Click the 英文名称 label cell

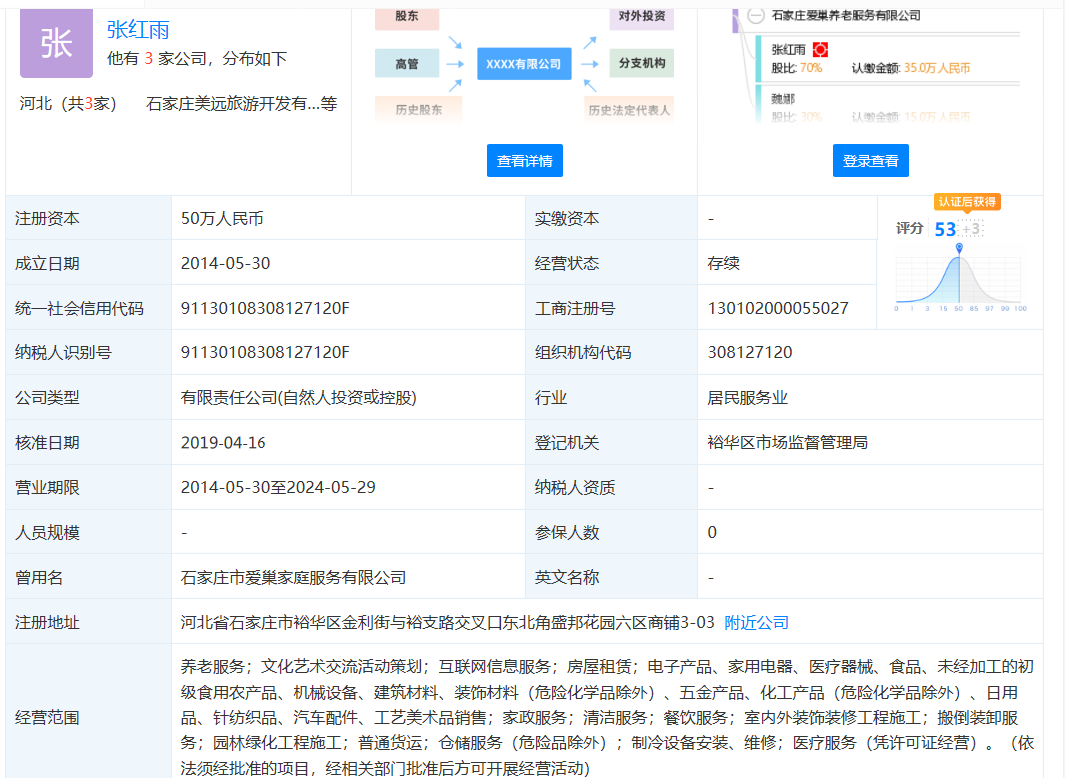pos(611,578)
